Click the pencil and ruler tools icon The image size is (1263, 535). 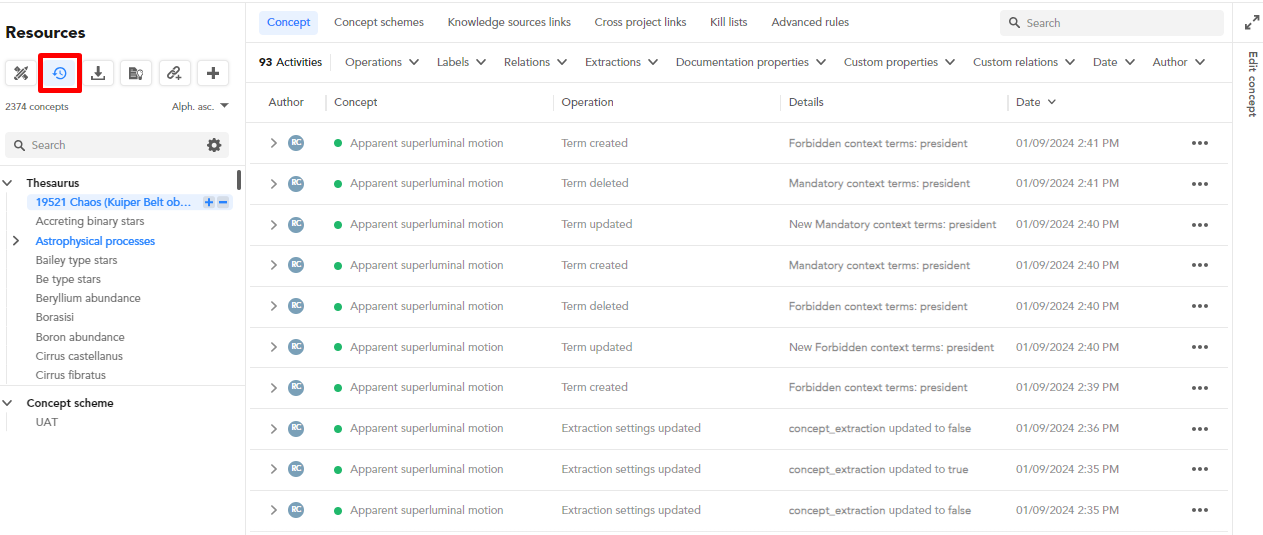tap(21, 73)
